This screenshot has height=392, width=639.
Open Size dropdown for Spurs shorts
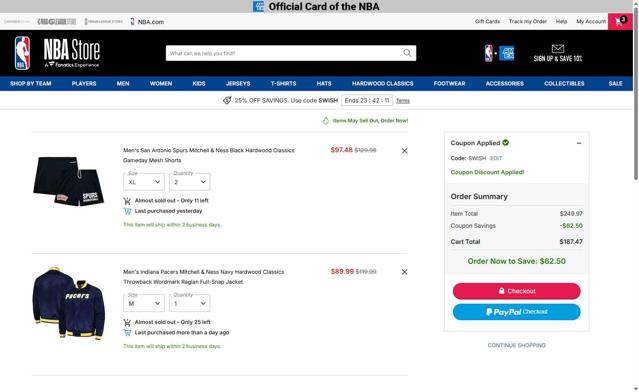coord(144,182)
